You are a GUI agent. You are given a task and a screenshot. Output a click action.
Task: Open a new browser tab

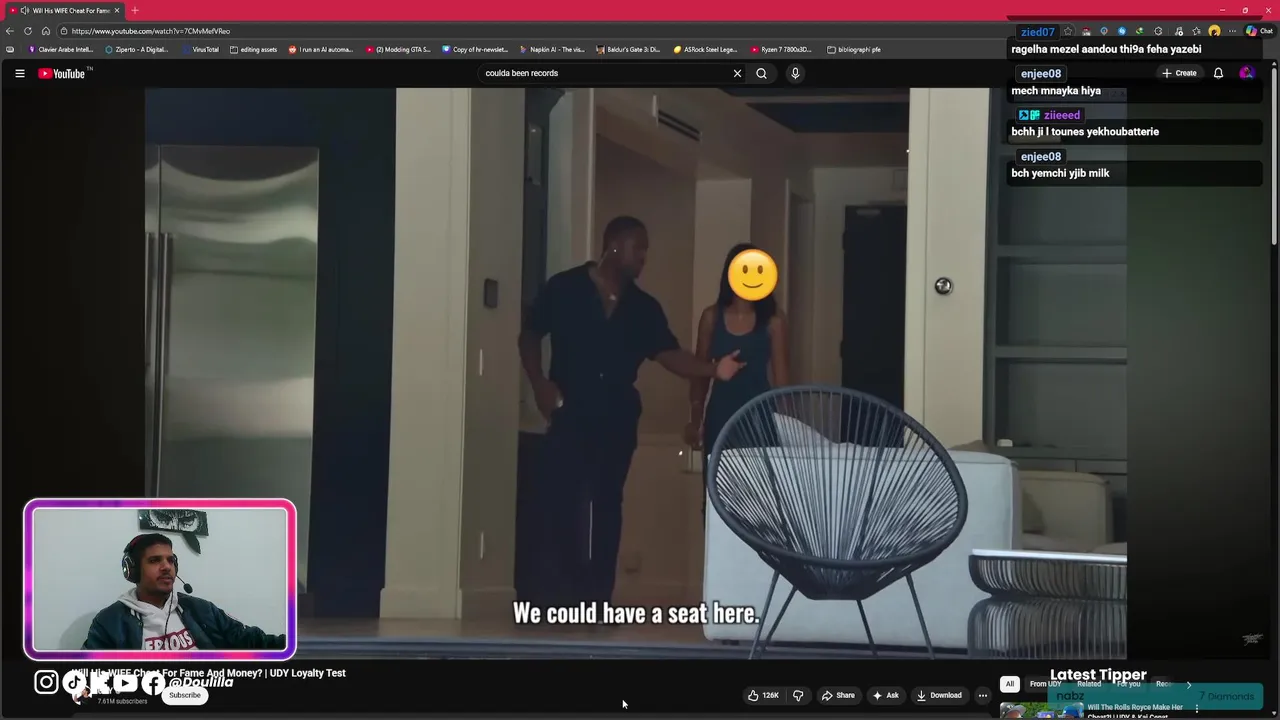click(135, 10)
